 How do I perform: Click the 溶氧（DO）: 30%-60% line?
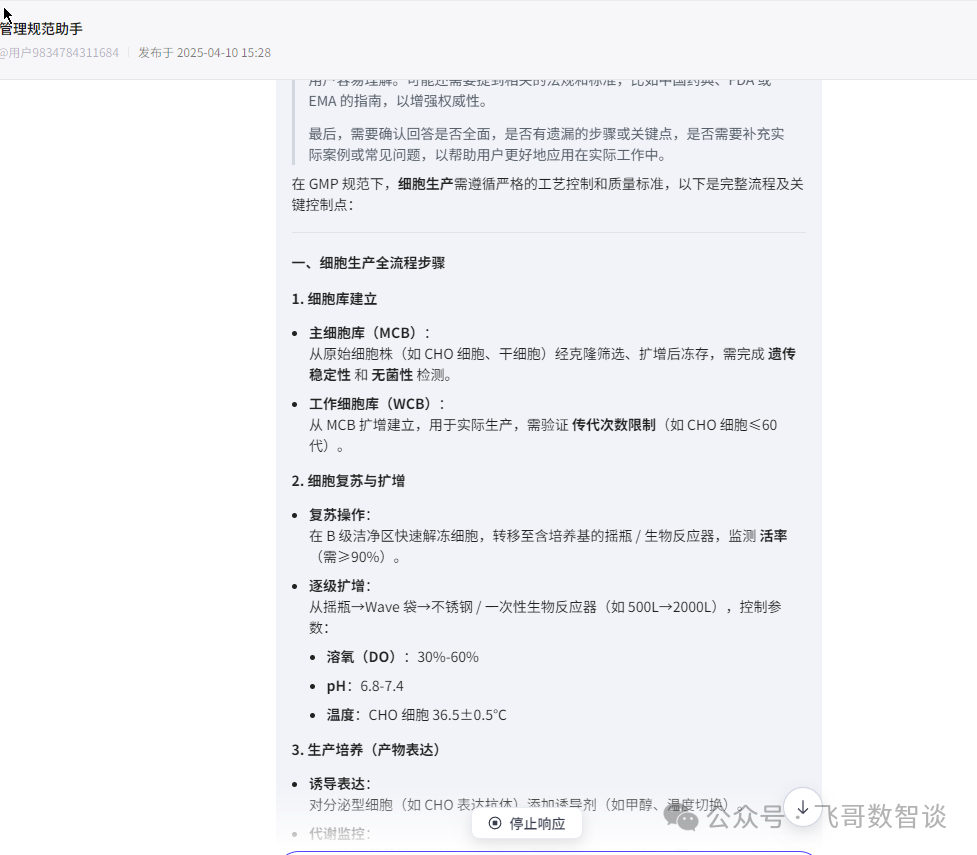click(x=403, y=657)
